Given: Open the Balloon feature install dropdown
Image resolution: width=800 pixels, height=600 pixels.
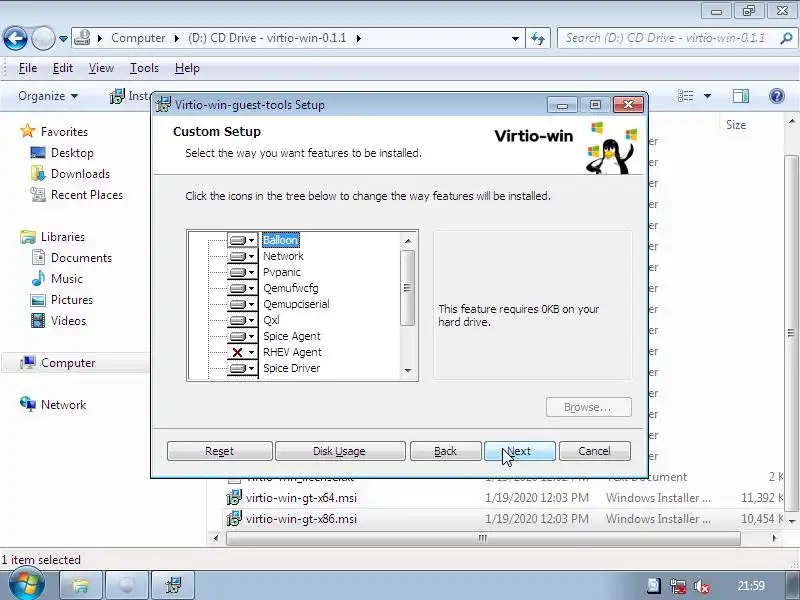Looking at the screenshot, I should [x=242, y=240].
